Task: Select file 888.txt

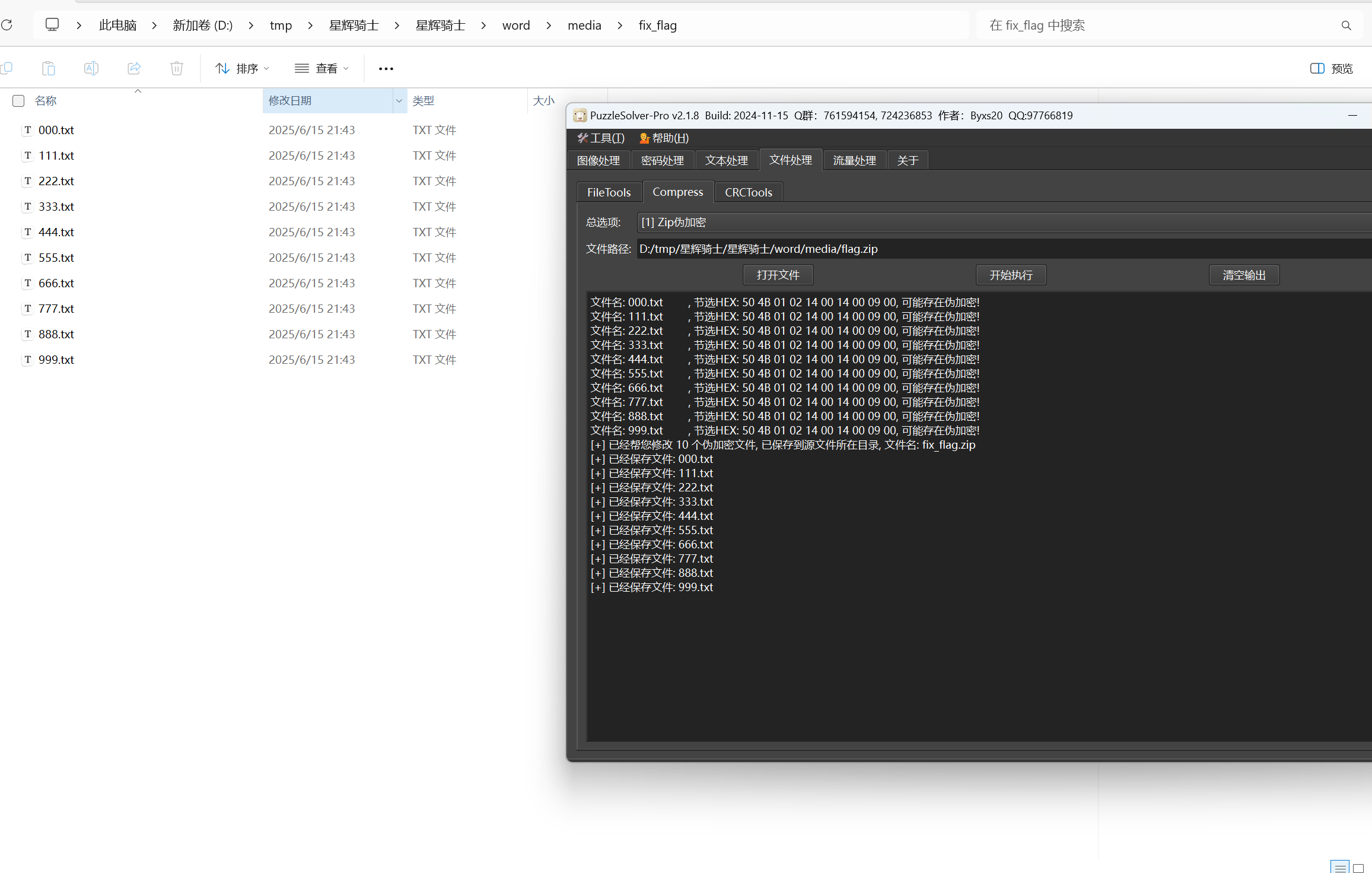Action: (x=56, y=334)
